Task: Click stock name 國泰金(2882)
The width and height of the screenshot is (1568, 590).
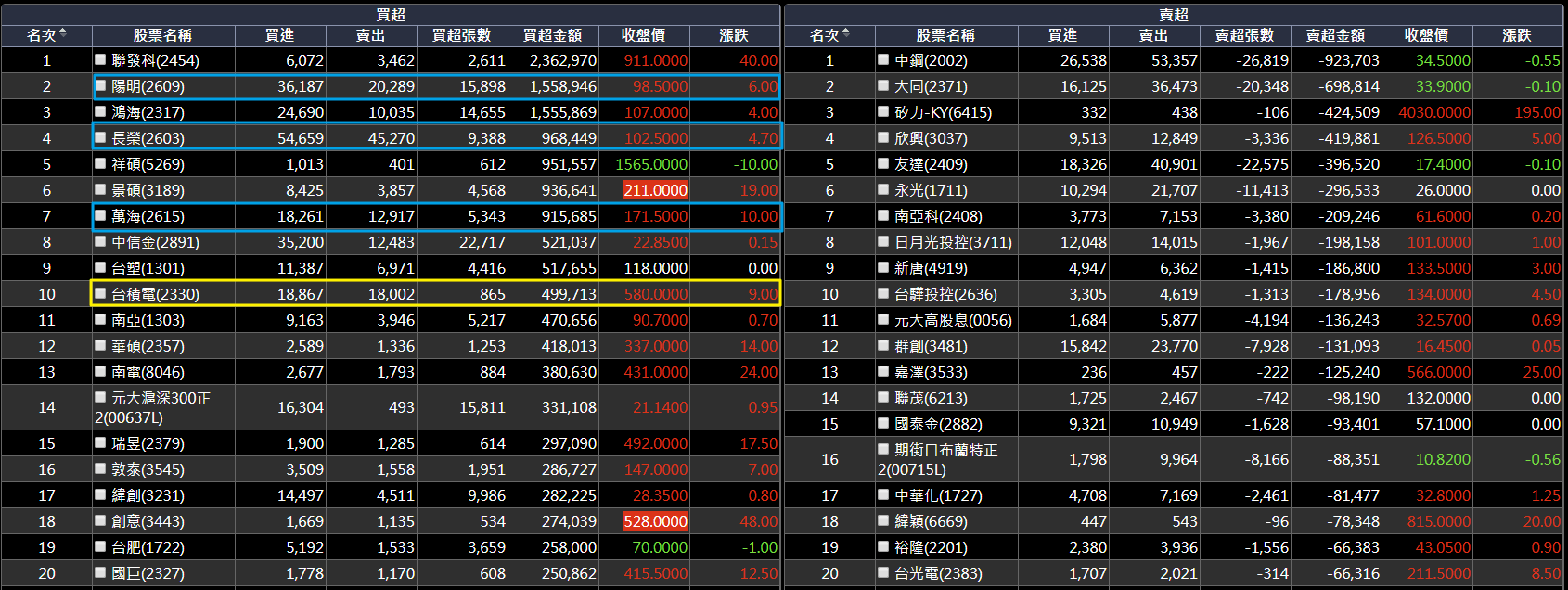Action: pyautogui.click(x=938, y=424)
